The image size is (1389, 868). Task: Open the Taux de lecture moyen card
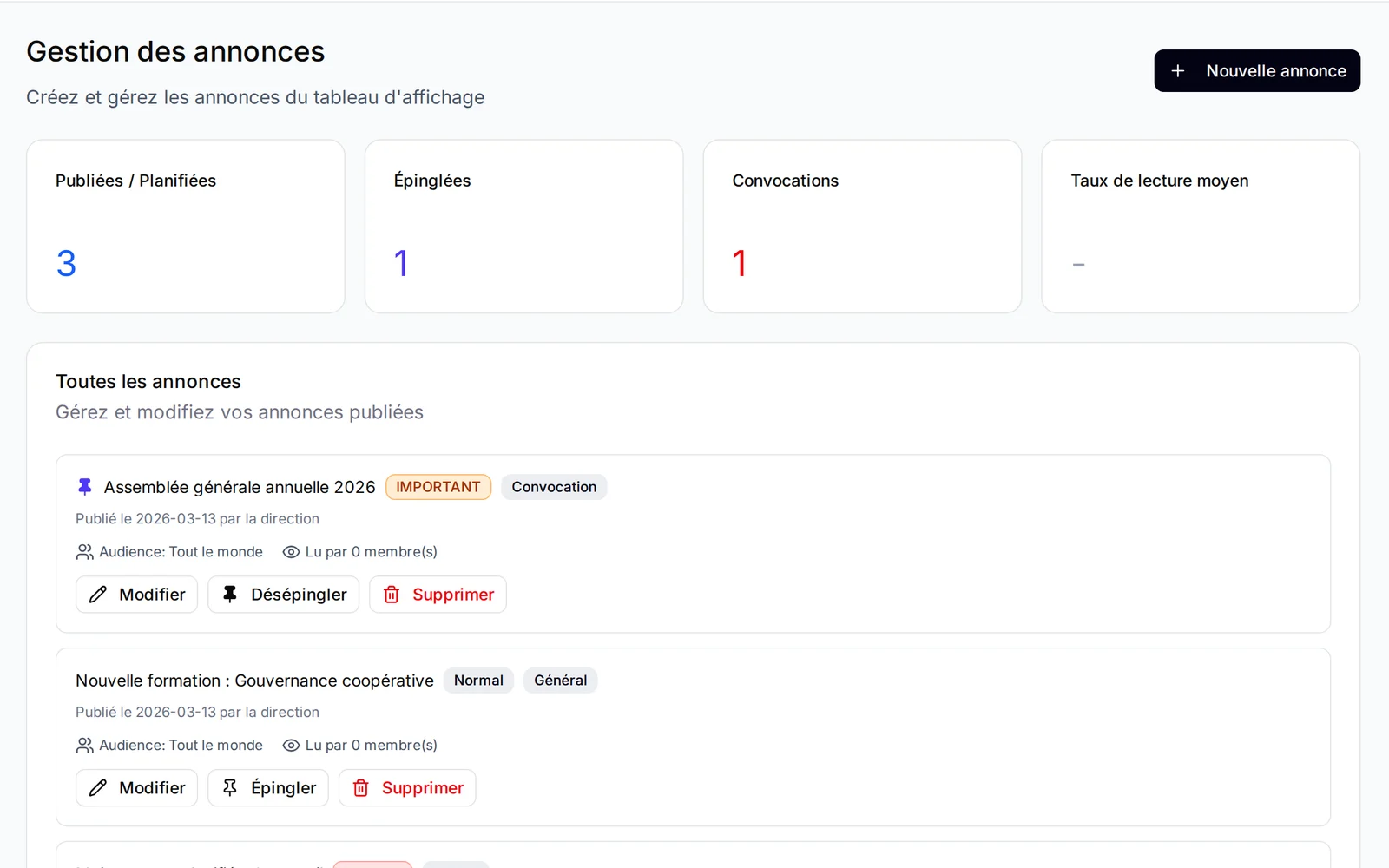tap(1201, 227)
